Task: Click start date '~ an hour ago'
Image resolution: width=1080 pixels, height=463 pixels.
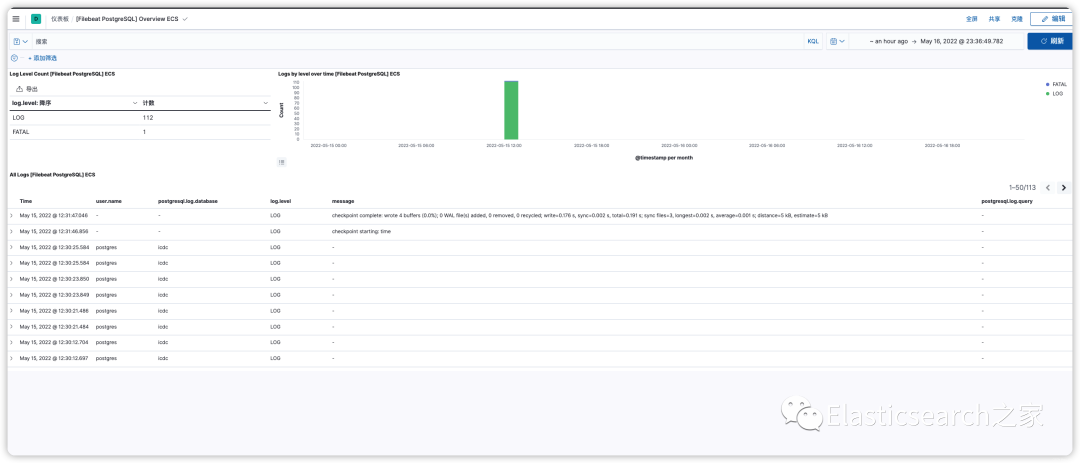Action: pos(889,41)
